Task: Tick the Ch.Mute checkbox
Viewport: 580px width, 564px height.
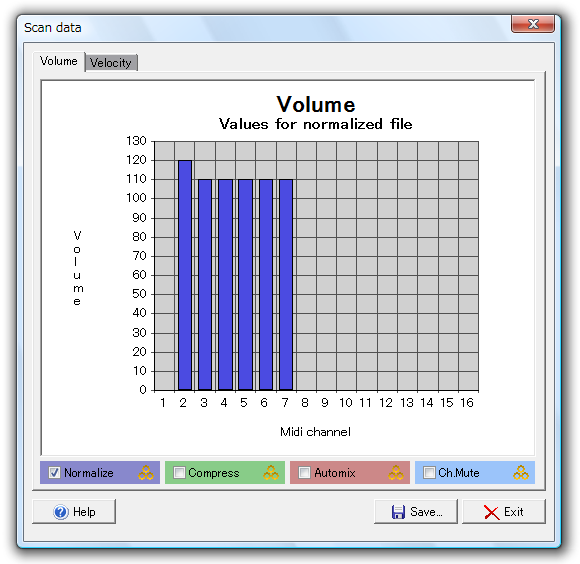Action: pyautogui.click(x=429, y=473)
